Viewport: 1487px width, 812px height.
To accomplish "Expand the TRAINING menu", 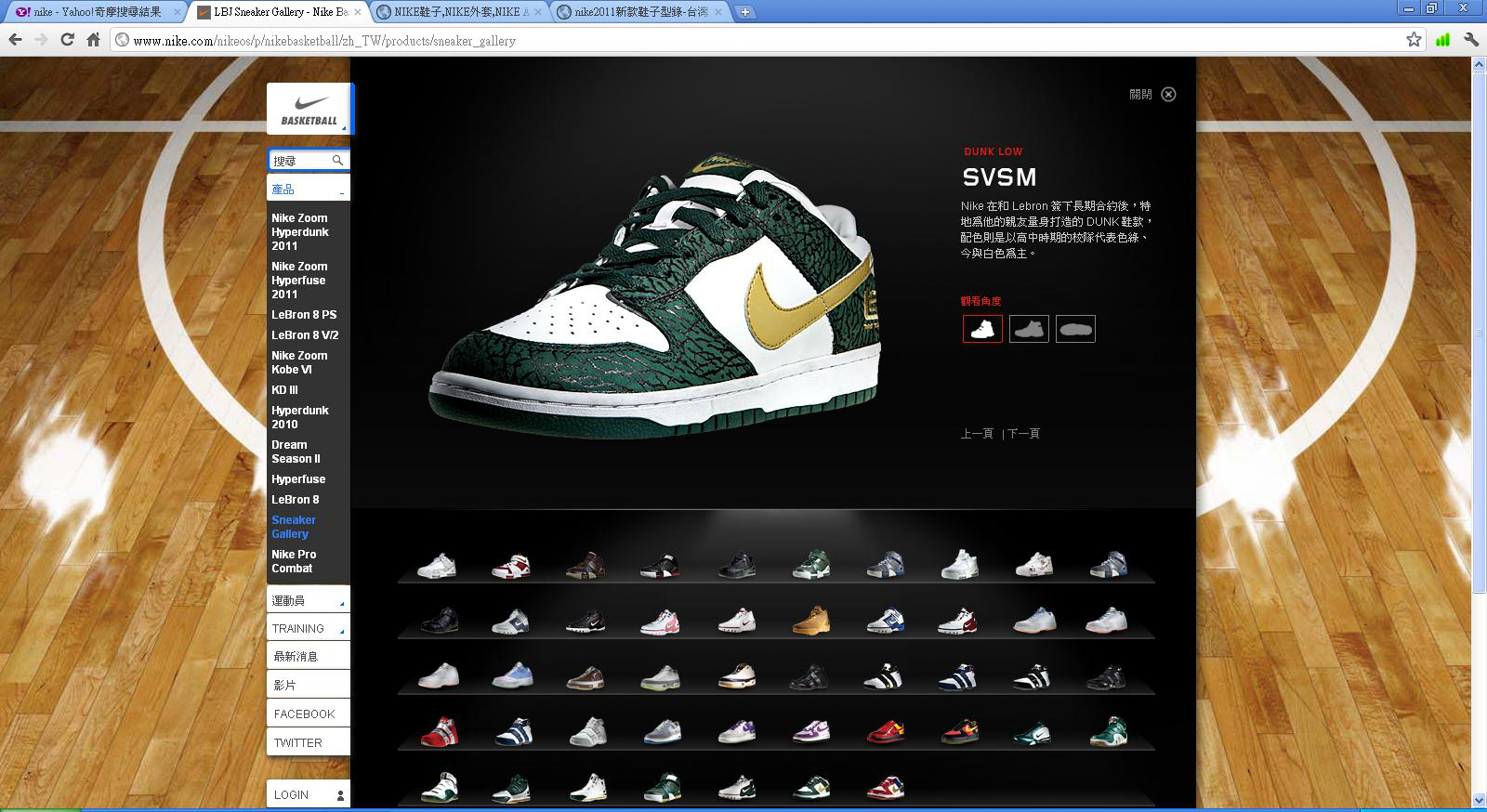I will coord(309,628).
